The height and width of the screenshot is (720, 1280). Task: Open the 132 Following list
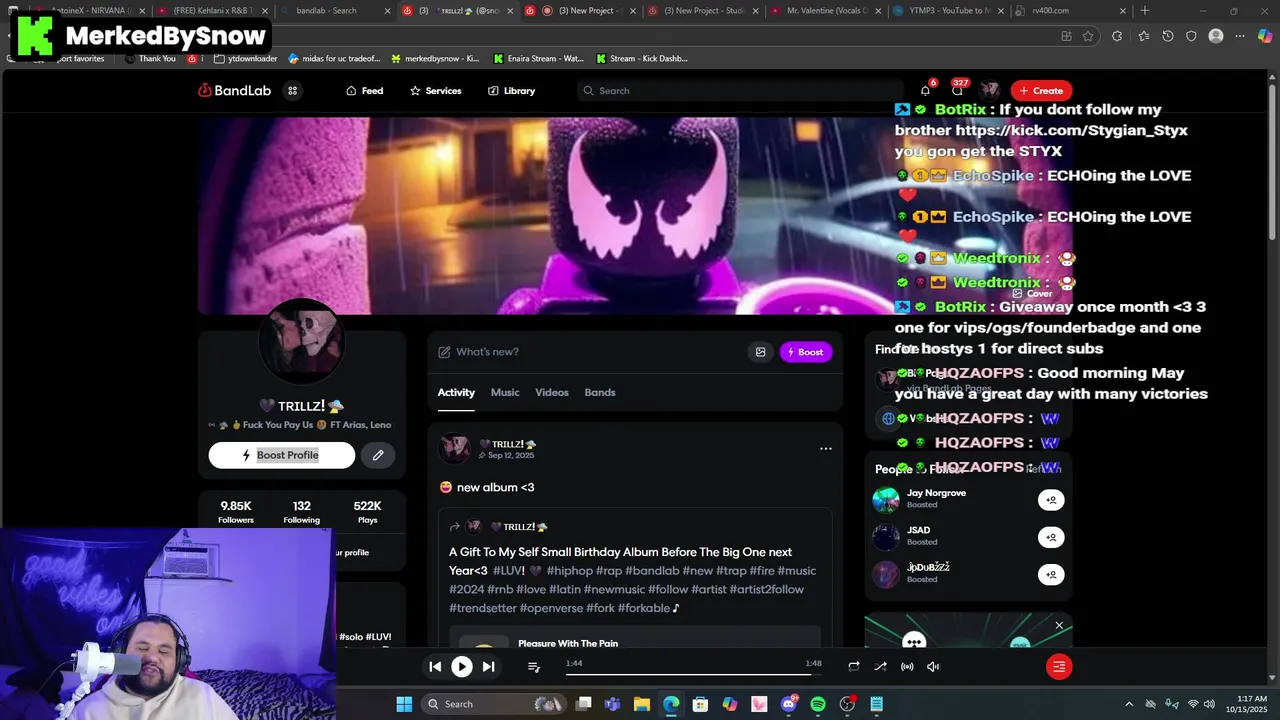coord(301,512)
